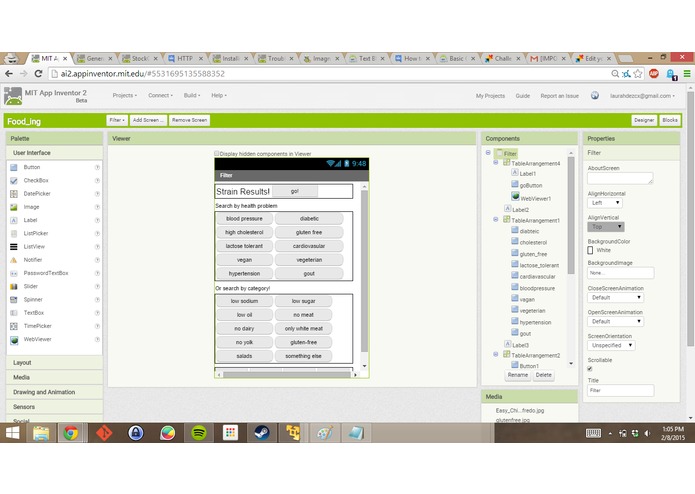The image size is (695, 494).
Task: Select the DatePicker palette icon
Action: (14, 194)
